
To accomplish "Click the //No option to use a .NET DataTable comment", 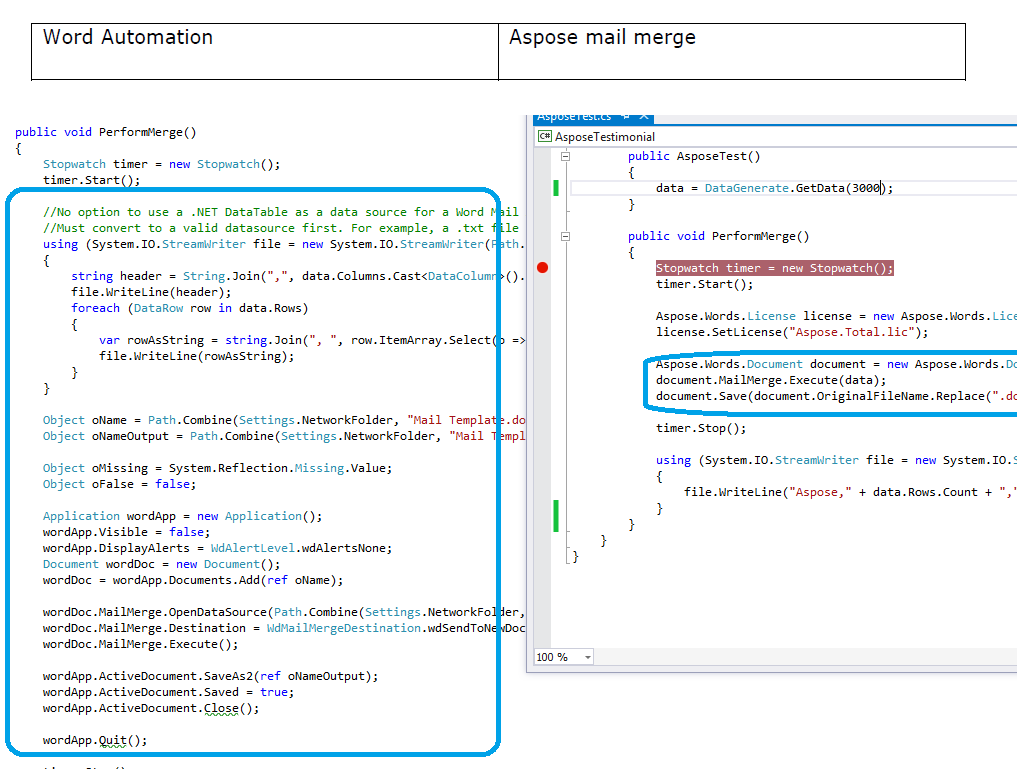I will [281, 212].
